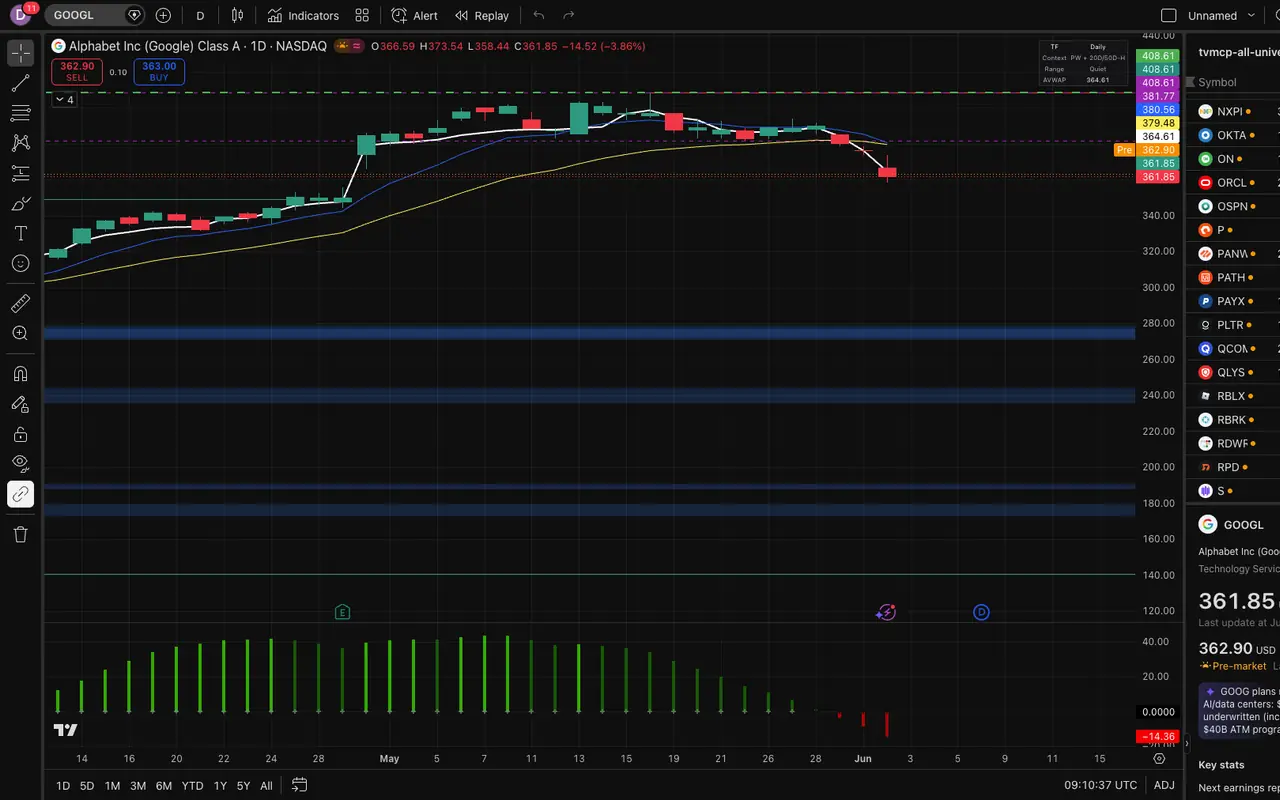Toggle ADJ price adjustment button
Image resolution: width=1280 pixels, height=800 pixels.
1164,786
